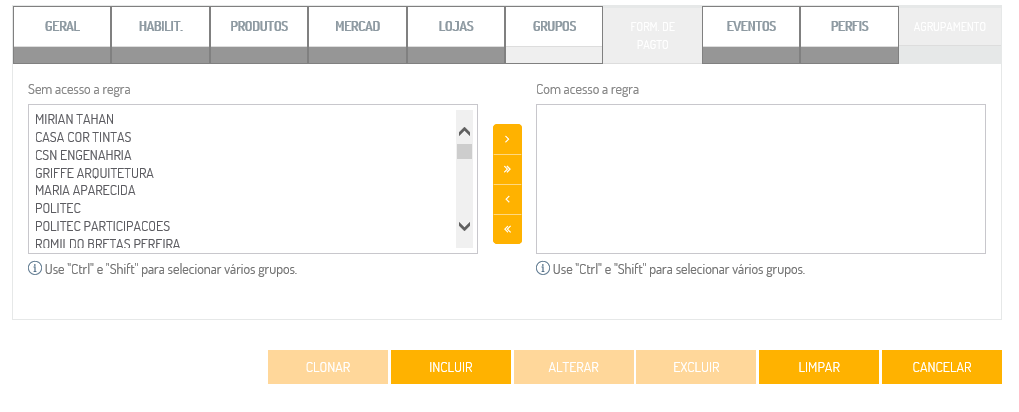This screenshot has height=412, width=1019.
Task: Move all groups to access list
Action: (507, 169)
